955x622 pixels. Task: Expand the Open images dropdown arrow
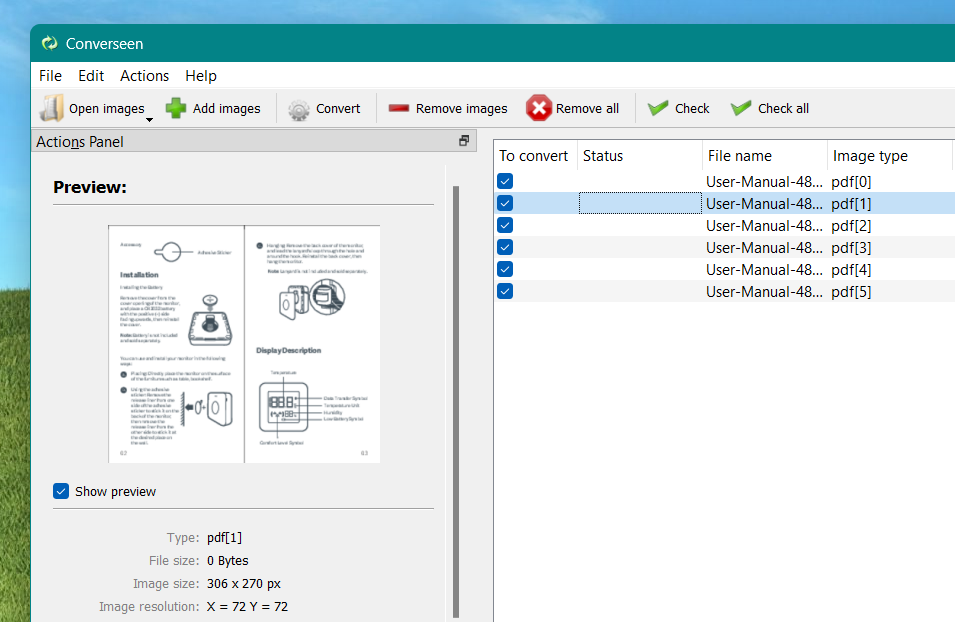[149, 119]
